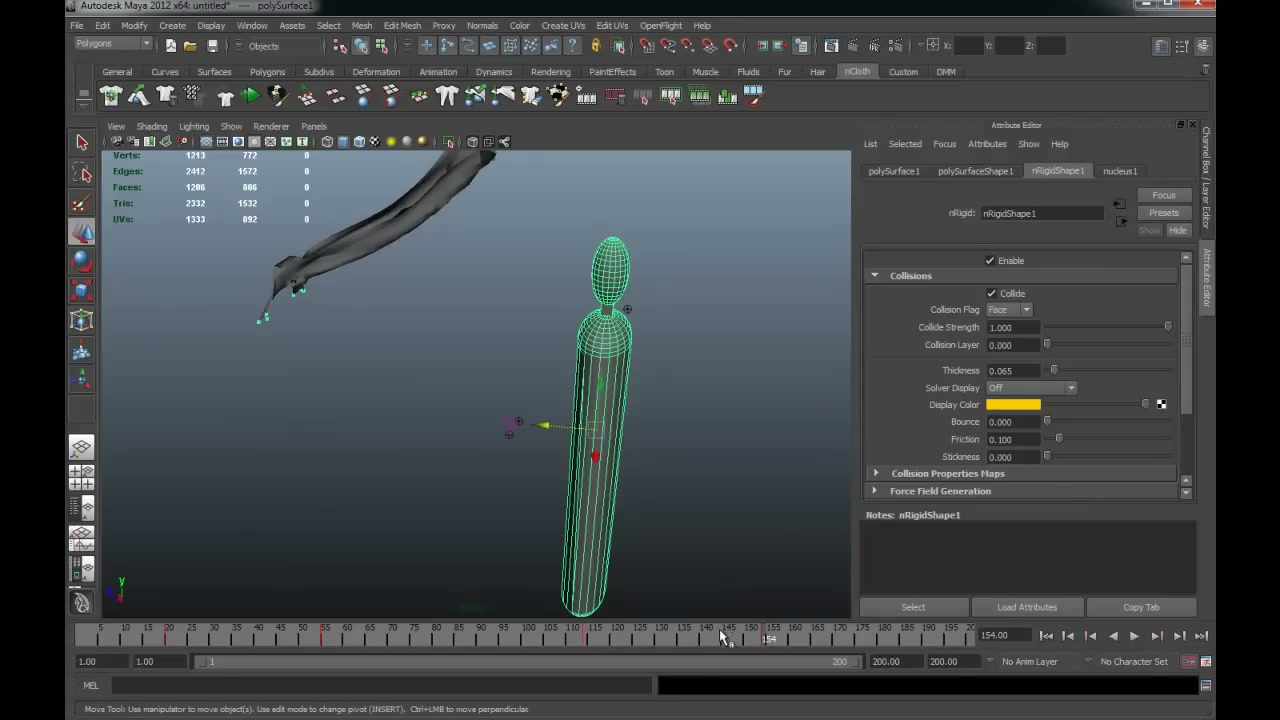Open the Edit Mesh menu
Screen dimensions: 1280x720
402,26
